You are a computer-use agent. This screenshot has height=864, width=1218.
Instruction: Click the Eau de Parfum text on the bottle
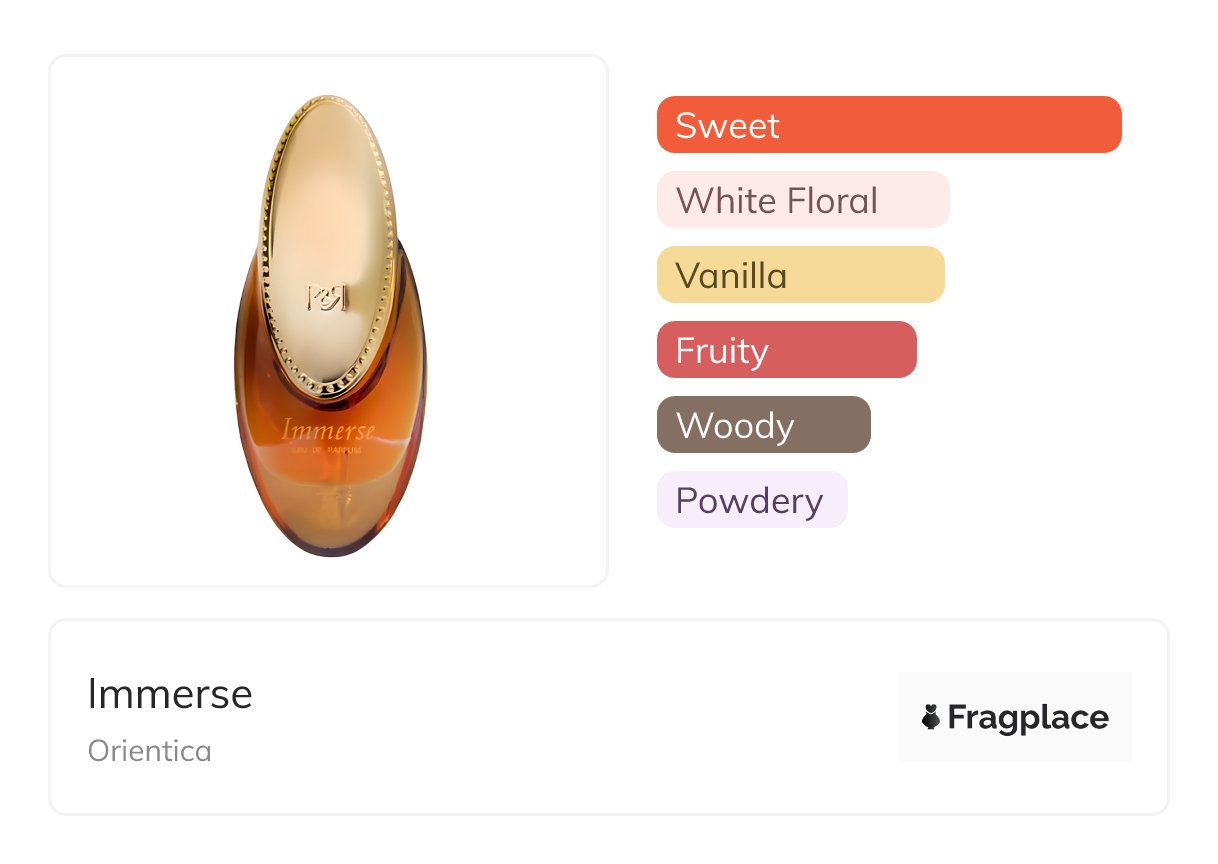point(329,451)
